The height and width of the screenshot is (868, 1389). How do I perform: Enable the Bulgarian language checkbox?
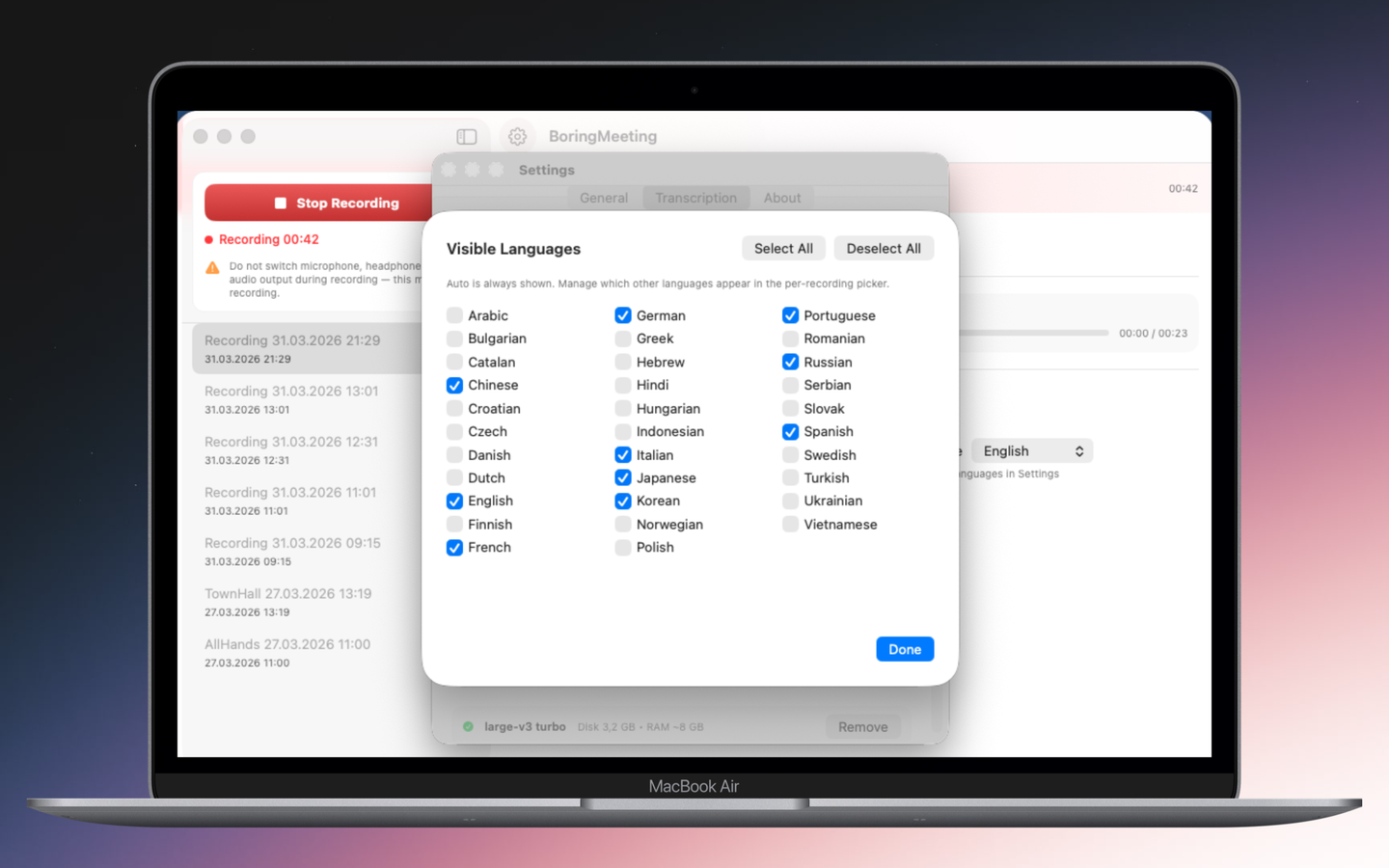[x=454, y=339]
